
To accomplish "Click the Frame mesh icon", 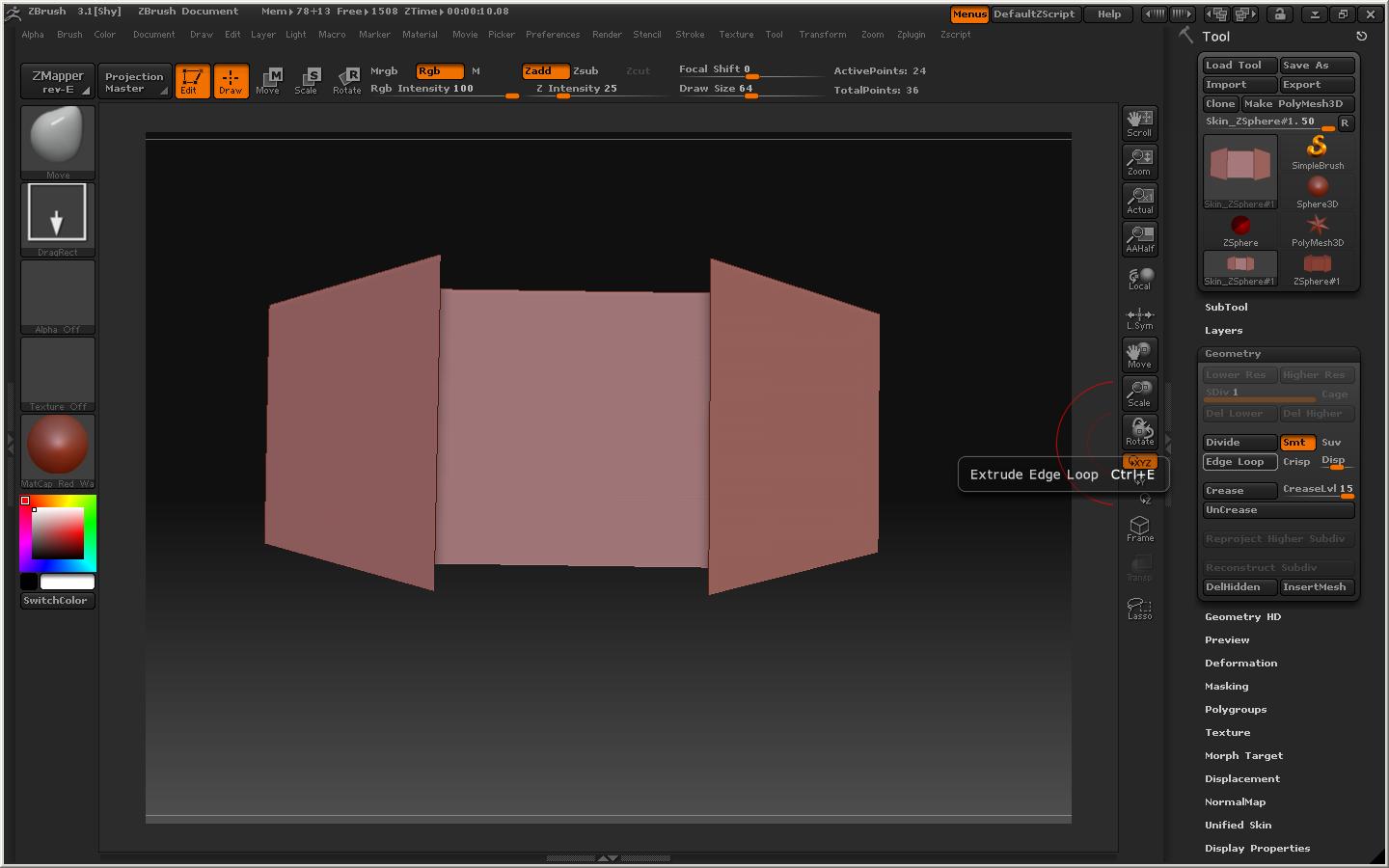I will point(1139,529).
